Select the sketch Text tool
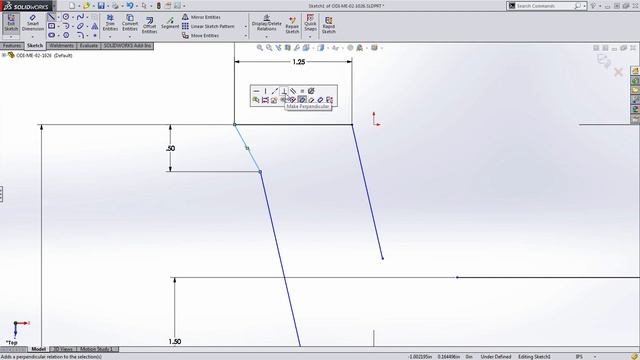The image size is (640, 360). [95, 26]
